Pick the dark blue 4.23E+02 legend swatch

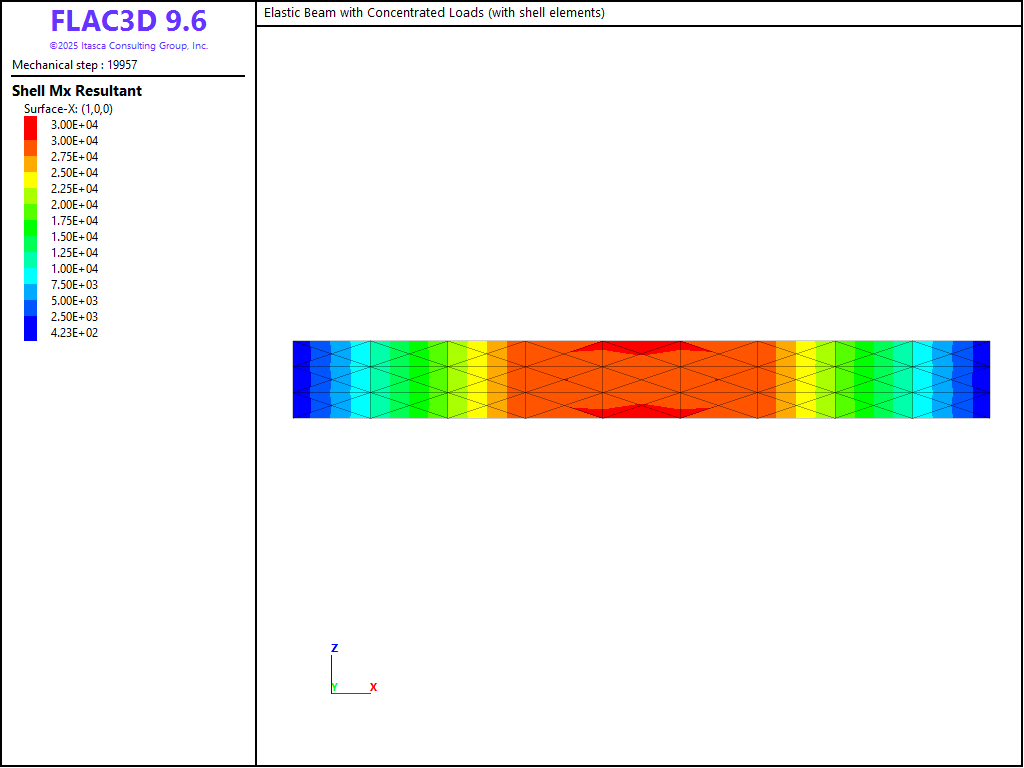pyautogui.click(x=31, y=333)
